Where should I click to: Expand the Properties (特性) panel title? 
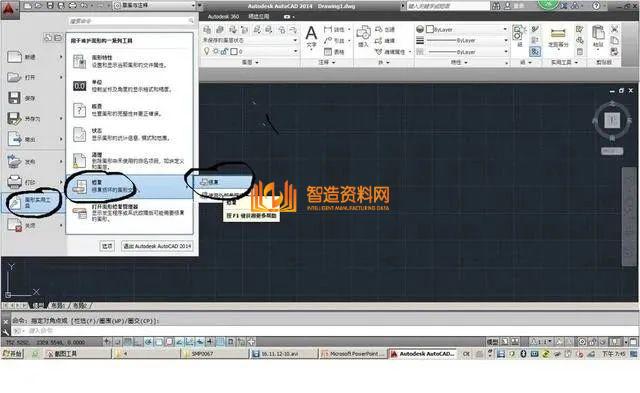point(459,62)
